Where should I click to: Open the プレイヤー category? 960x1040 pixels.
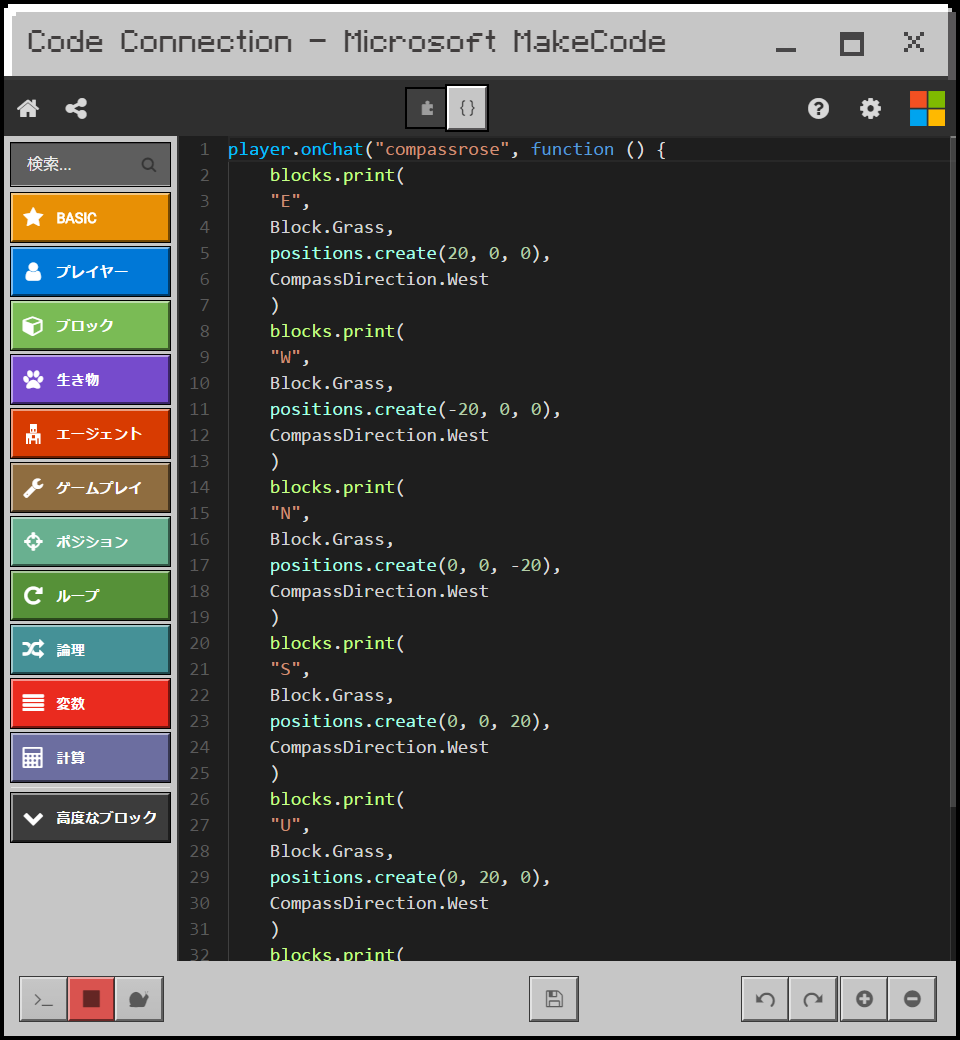coord(90,271)
